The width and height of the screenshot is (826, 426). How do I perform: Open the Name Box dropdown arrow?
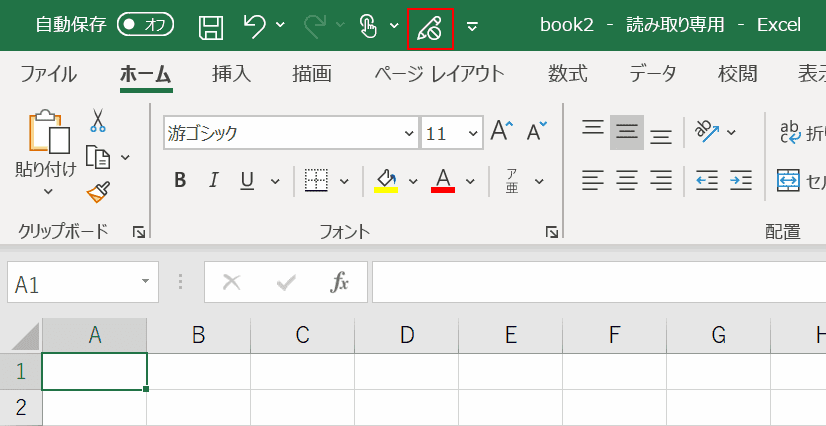point(145,281)
